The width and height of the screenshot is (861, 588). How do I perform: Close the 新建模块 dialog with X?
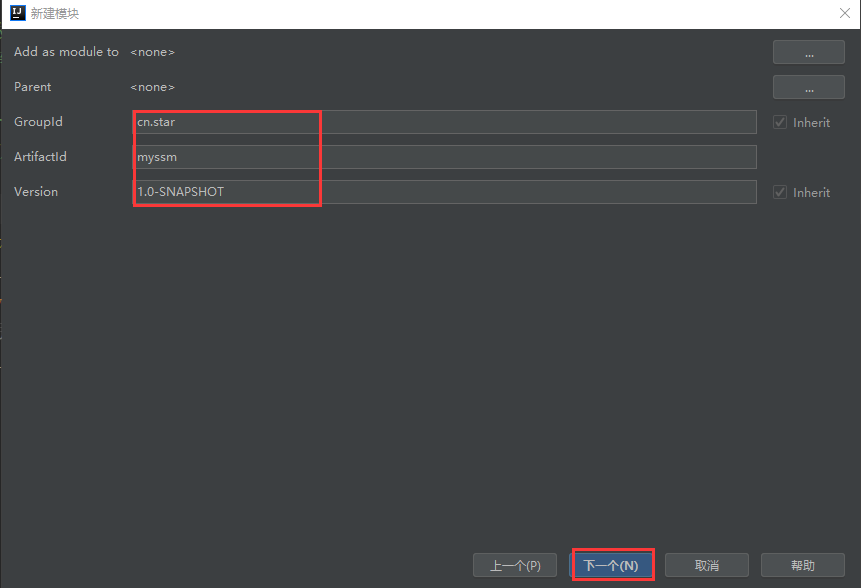(844, 13)
